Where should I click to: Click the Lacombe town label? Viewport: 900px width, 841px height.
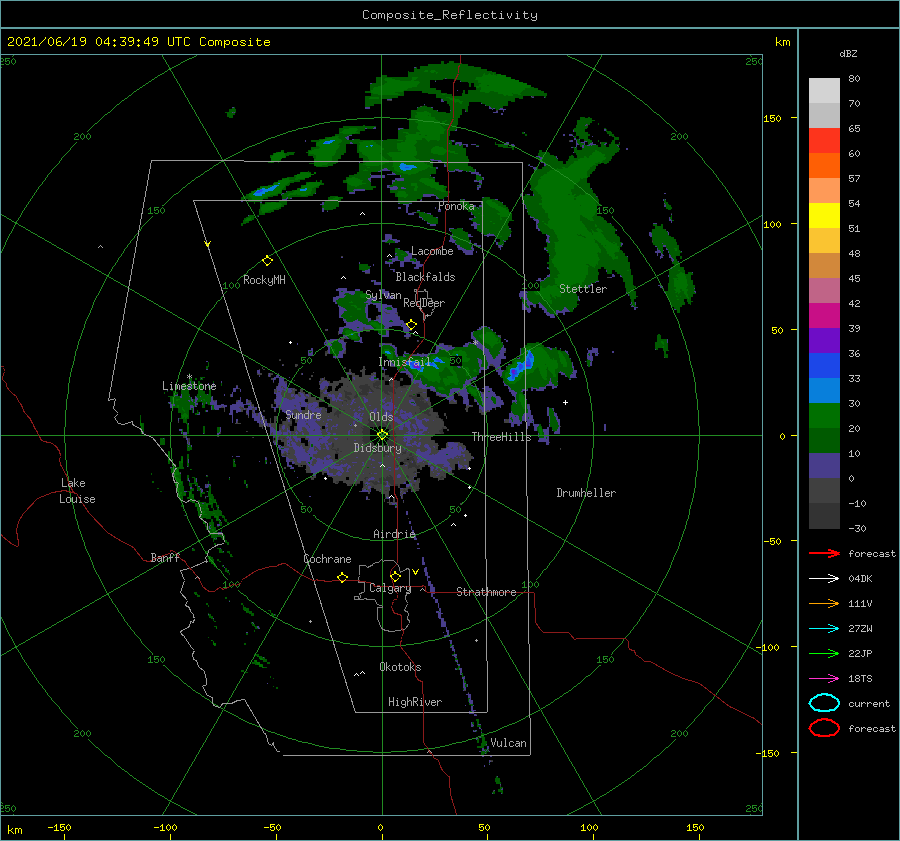(x=432, y=251)
